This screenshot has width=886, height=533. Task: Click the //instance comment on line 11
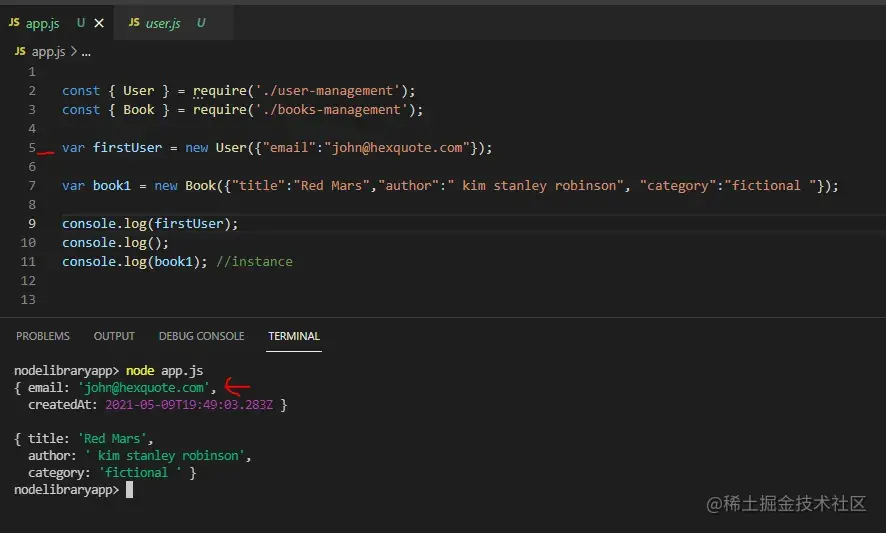tap(254, 262)
